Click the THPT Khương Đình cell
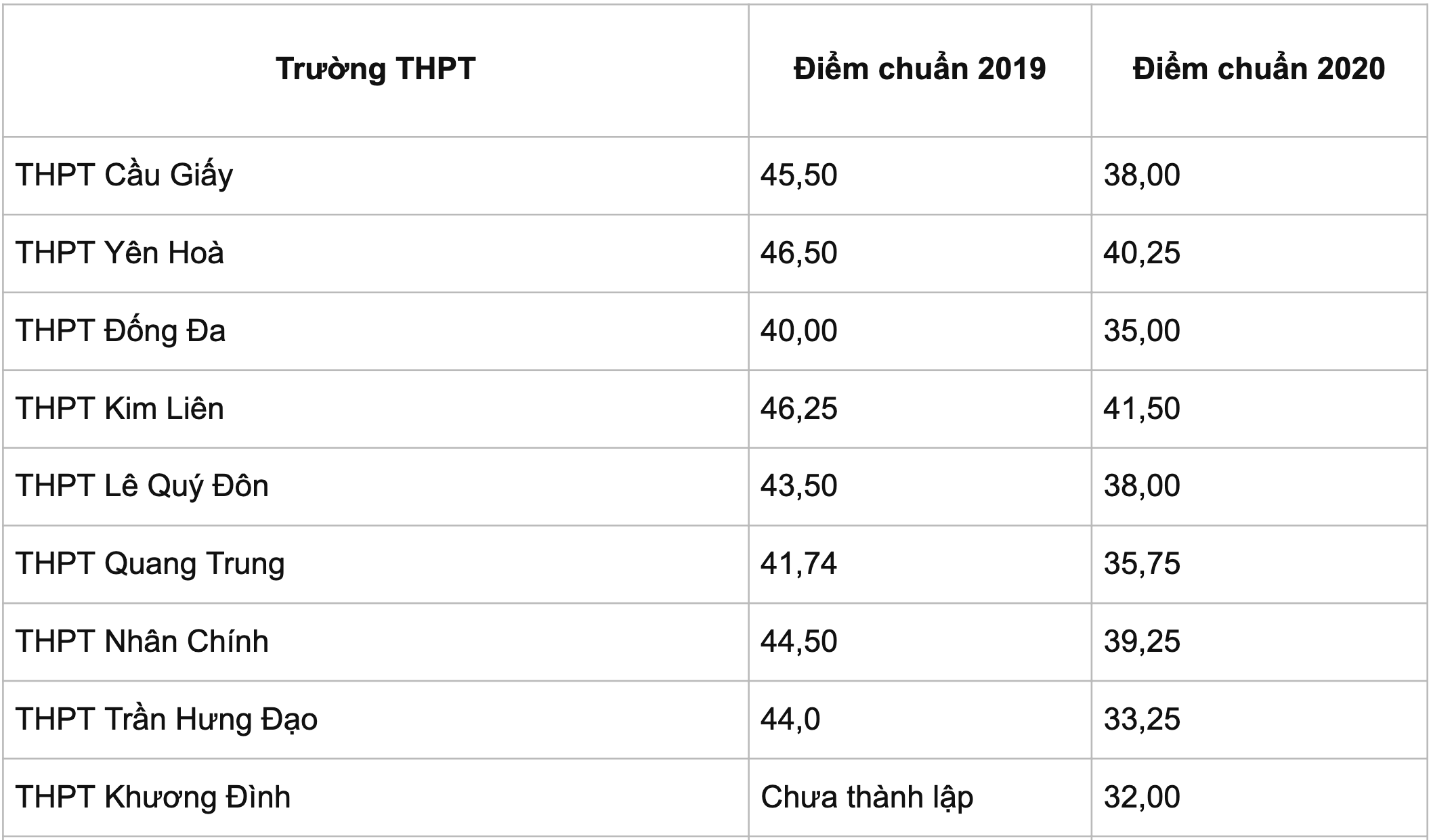Screen dimensions: 1431x840 coord(152,797)
